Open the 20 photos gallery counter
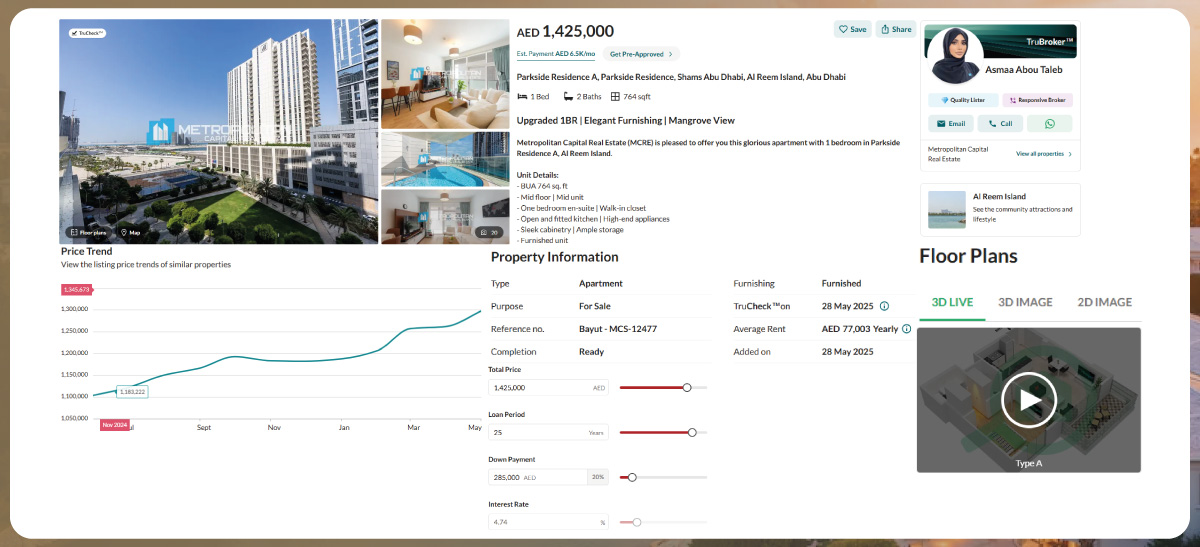Image resolution: width=1200 pixels, height=547 pixels. 489,232
